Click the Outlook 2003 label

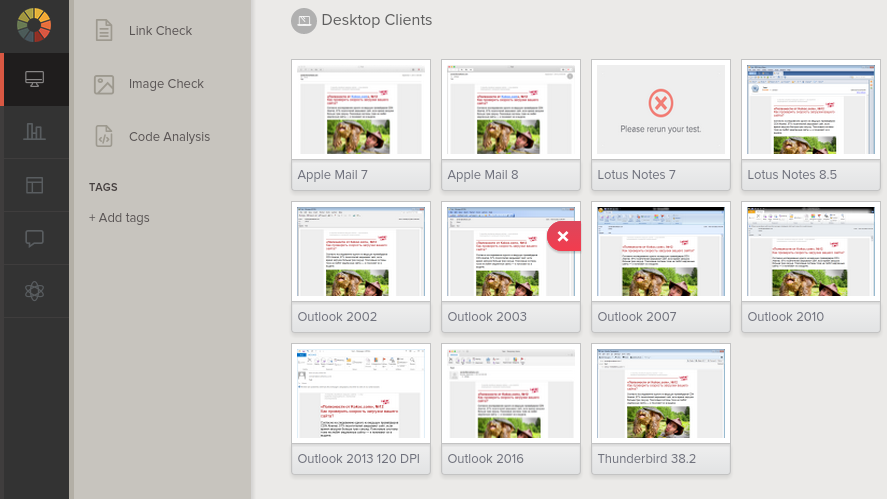(x=487, y=317)
